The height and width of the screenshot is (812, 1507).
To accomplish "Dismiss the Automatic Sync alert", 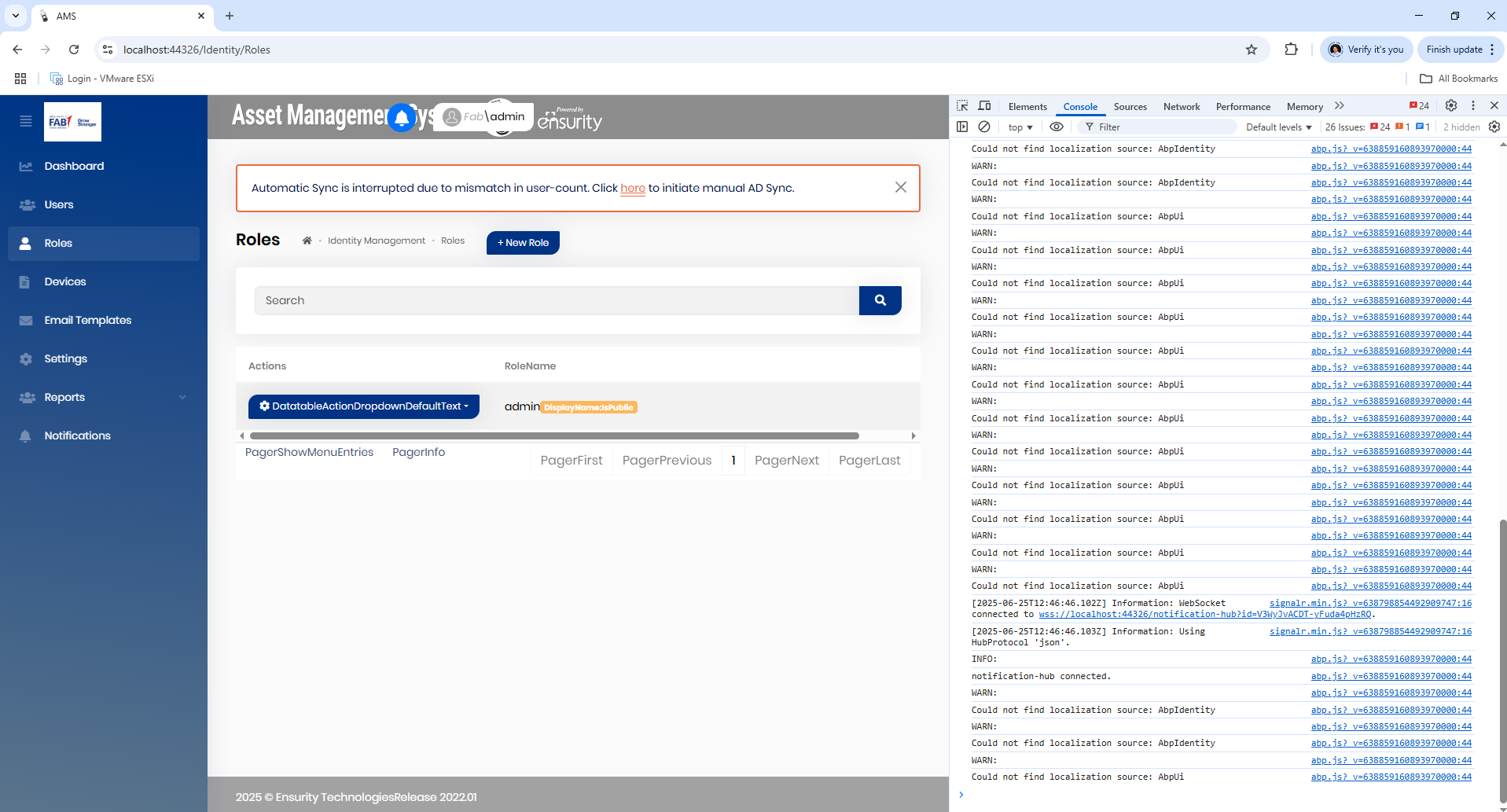I will 901,187.
